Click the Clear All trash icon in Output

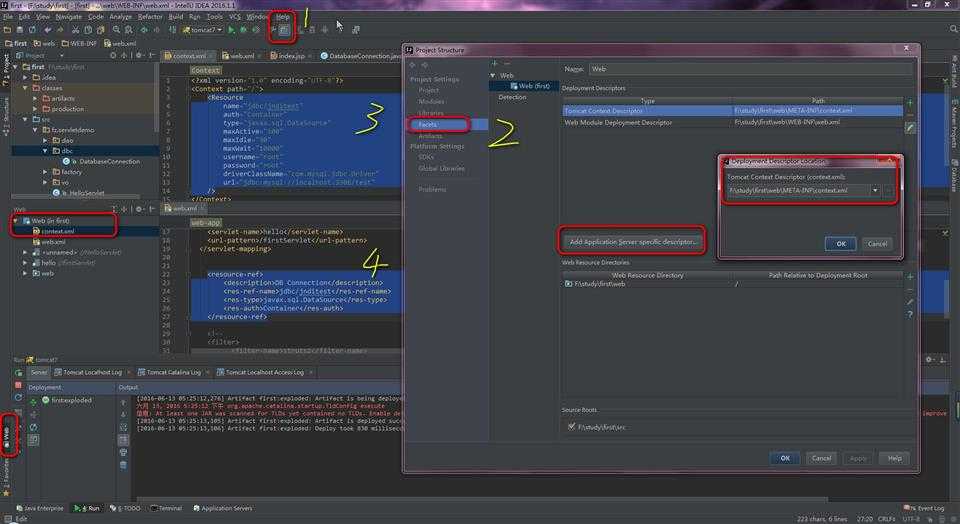click(123, 465)
